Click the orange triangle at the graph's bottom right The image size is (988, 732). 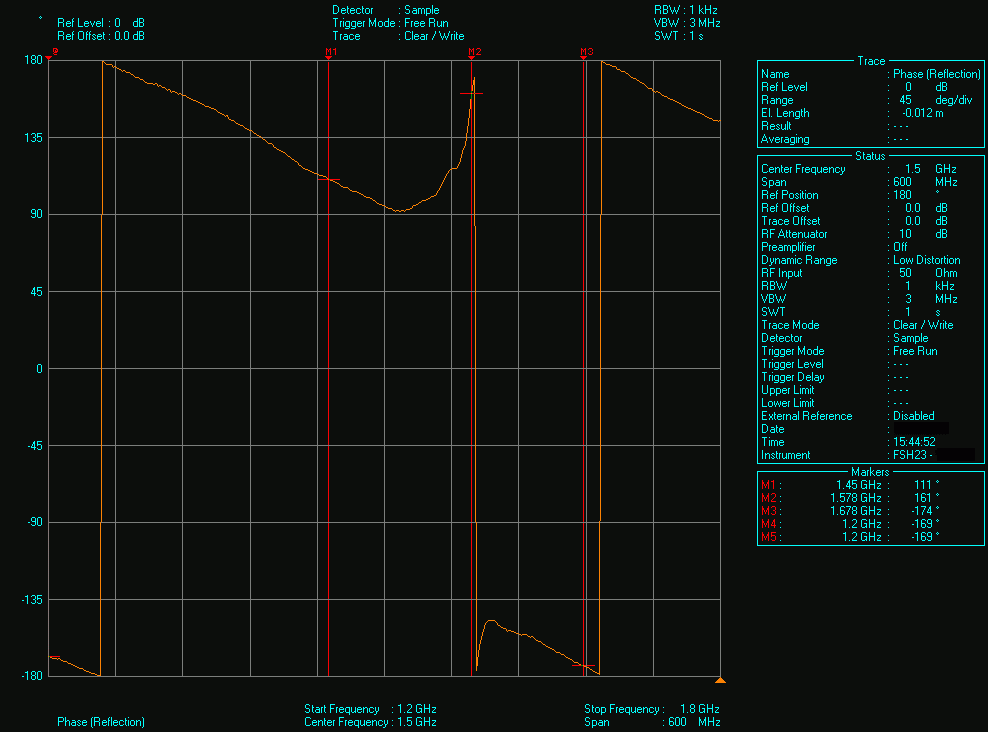[720, 680]
